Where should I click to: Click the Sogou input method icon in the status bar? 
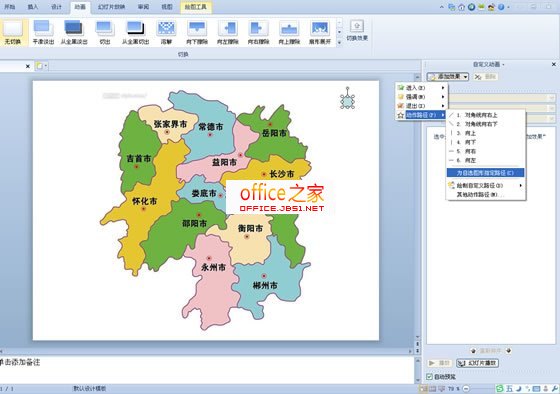pos(500,388)
